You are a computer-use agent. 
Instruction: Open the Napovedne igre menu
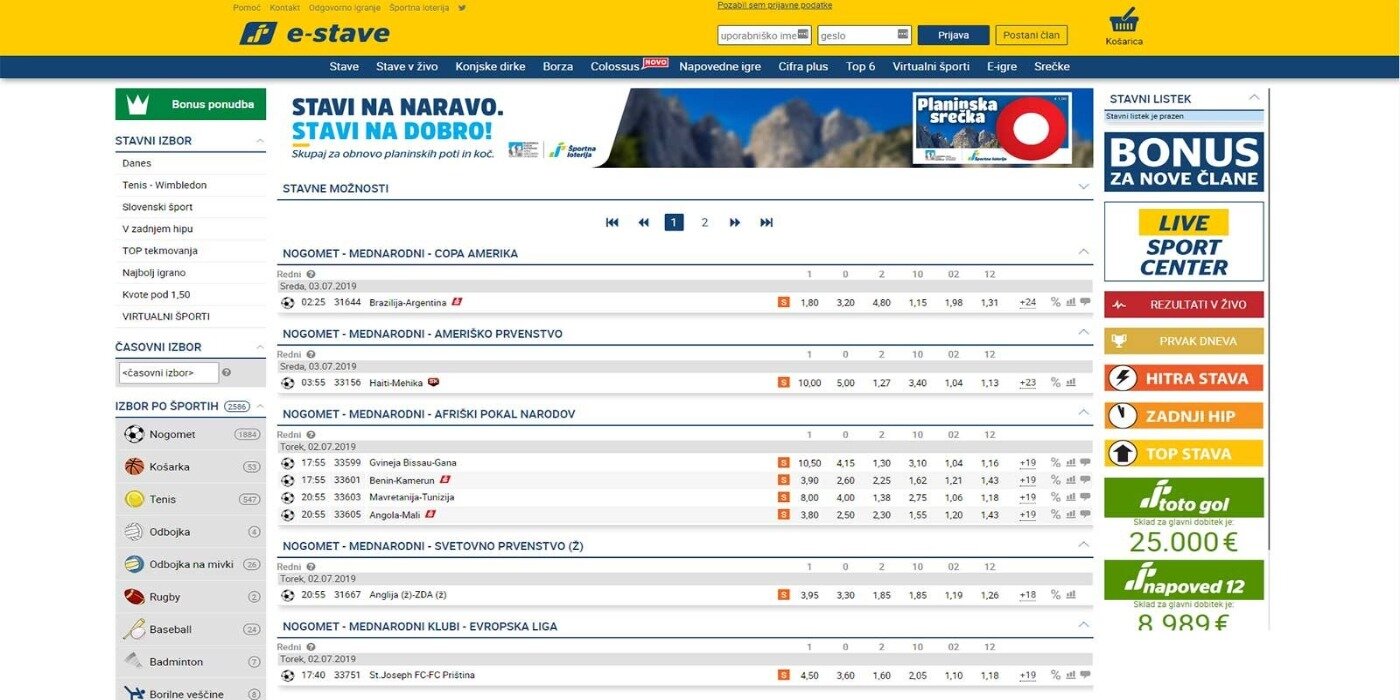(x=720, y=67)
